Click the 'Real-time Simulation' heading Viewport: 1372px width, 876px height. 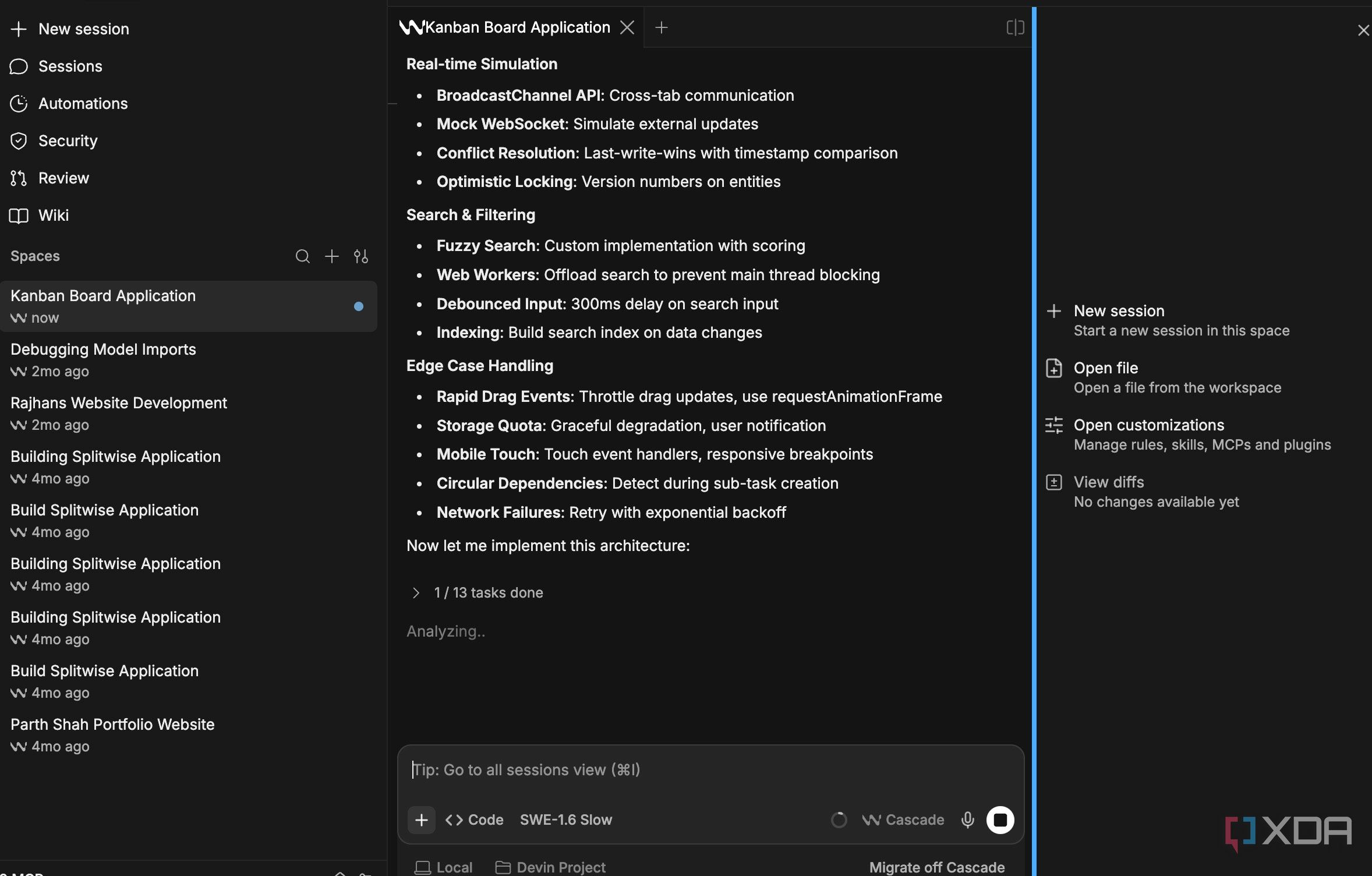[x=482, y=64]
